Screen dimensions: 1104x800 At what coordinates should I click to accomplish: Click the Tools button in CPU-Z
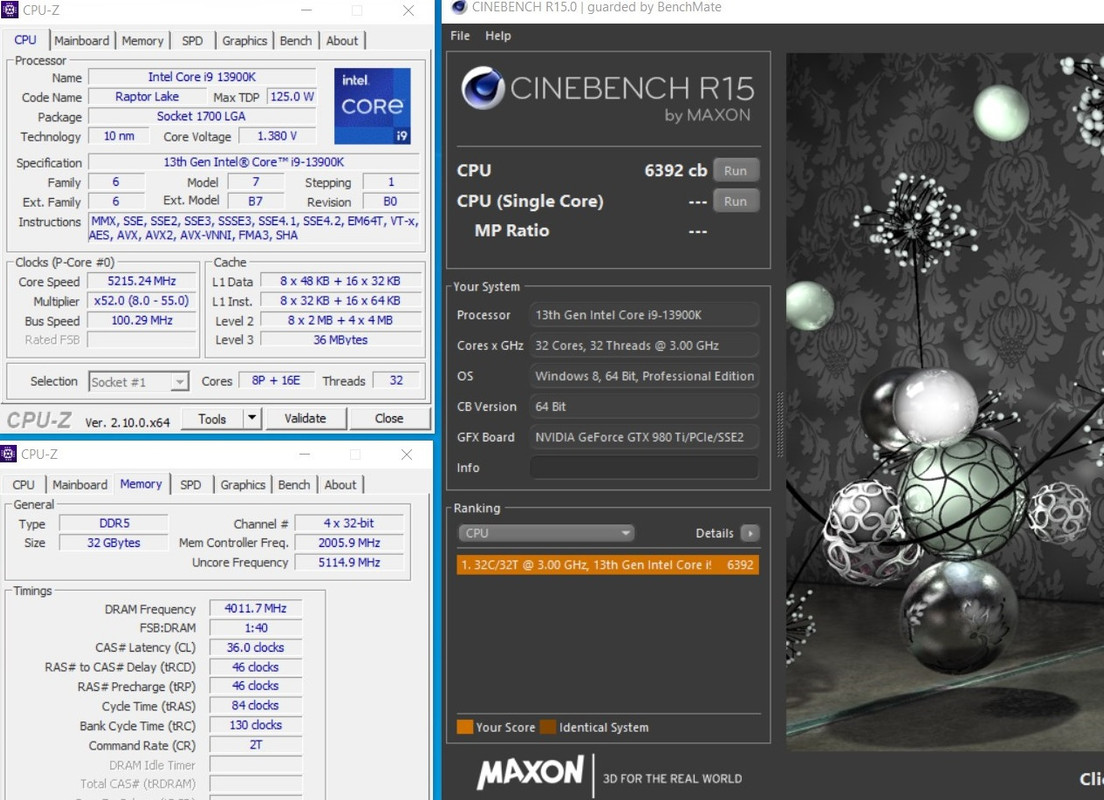pos(212,418)
